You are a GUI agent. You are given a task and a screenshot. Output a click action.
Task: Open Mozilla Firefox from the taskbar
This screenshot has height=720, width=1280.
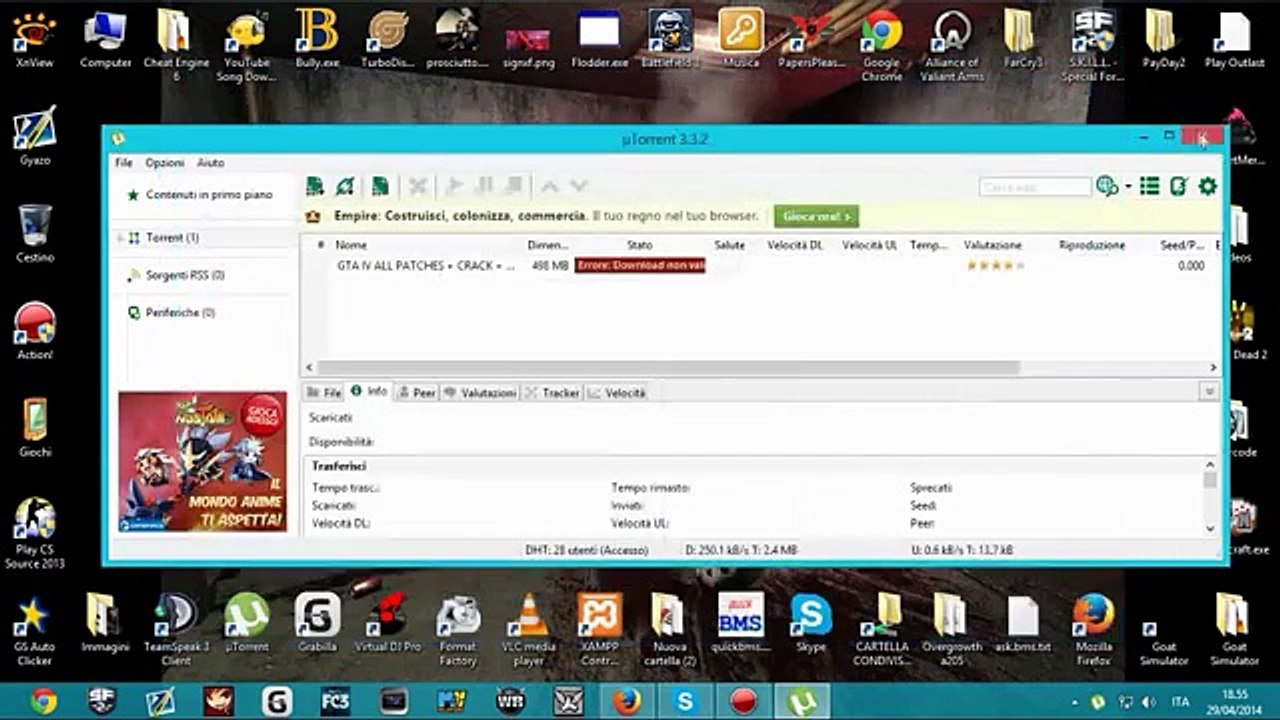point(627,700)
